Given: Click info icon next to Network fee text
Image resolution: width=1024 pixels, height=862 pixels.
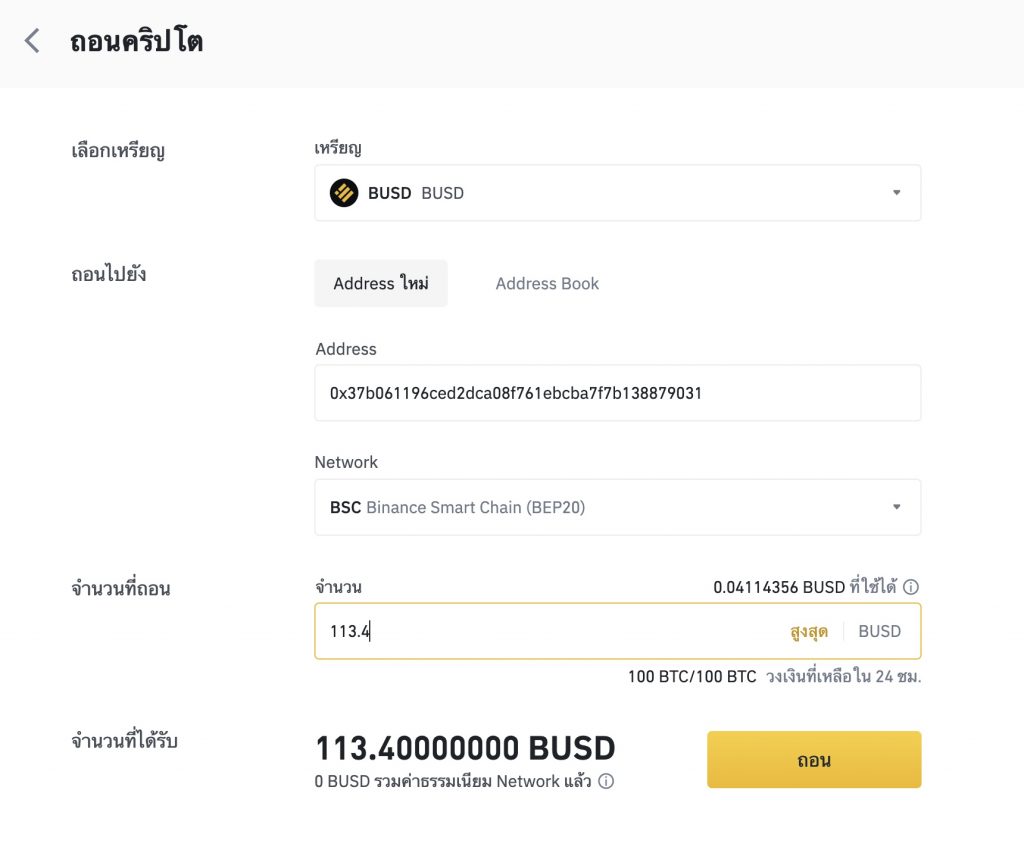Looking at the screenshot, I should click(x=606, y=781).
